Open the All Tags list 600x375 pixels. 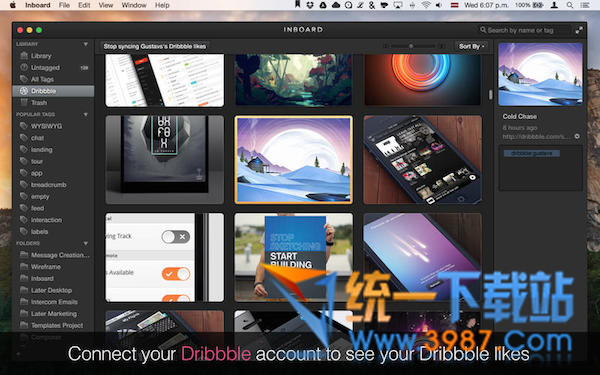pos(53,79)
